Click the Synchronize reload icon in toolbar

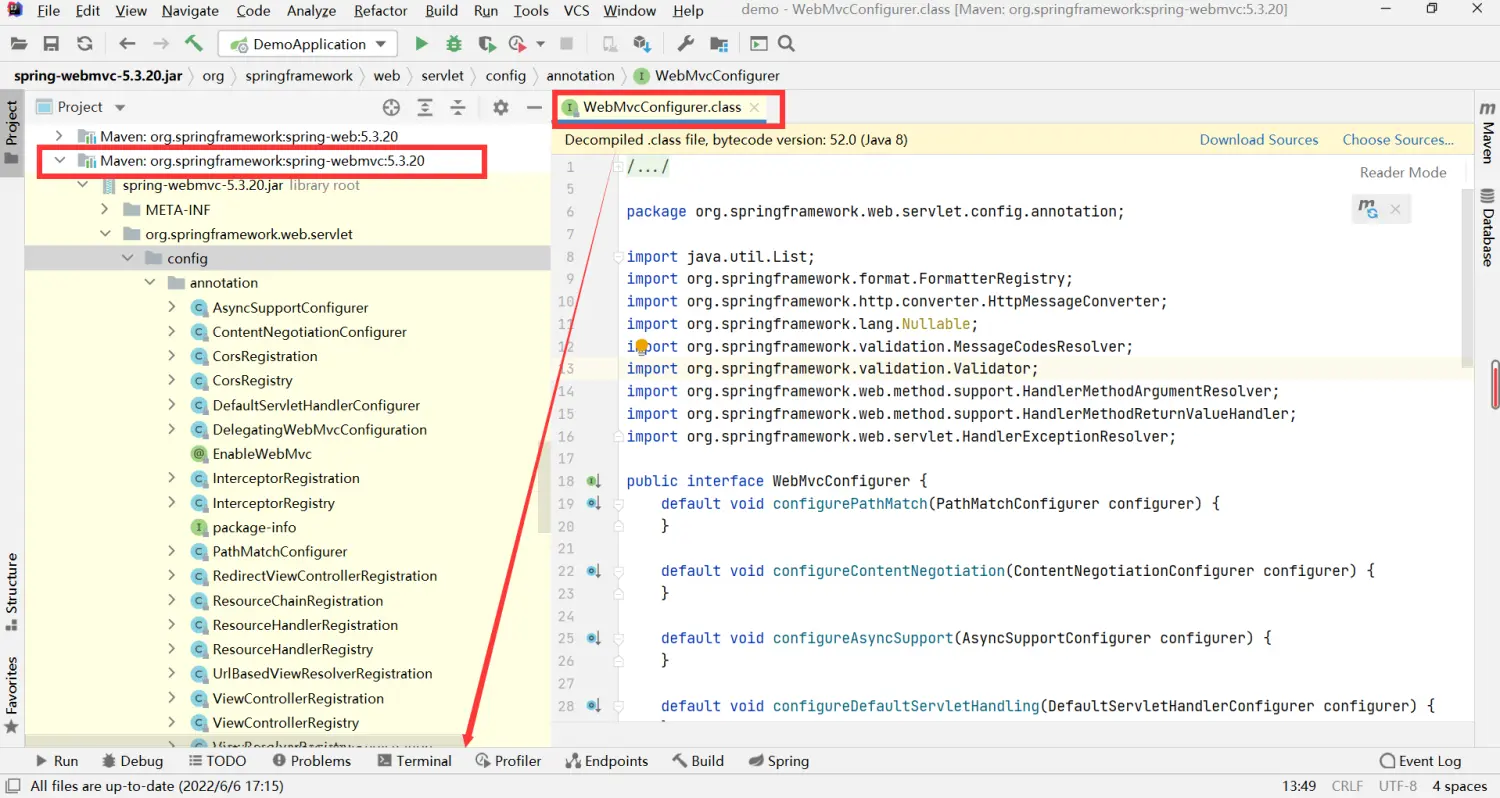84,44
